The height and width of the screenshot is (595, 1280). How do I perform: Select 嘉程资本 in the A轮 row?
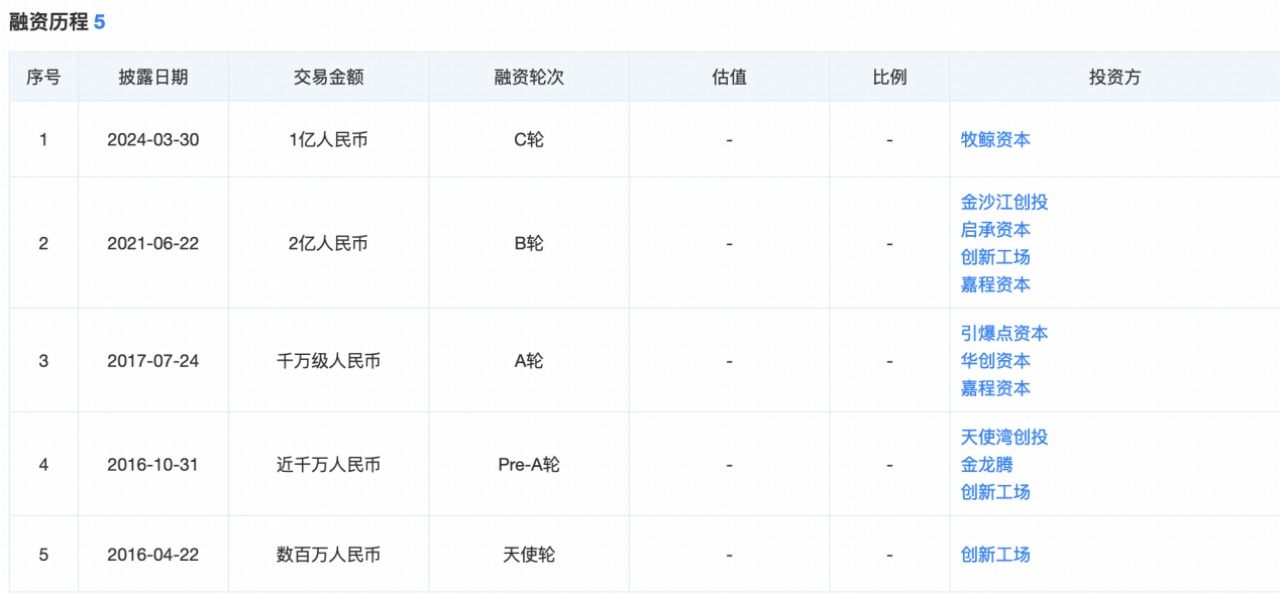(x=995, y=388)
